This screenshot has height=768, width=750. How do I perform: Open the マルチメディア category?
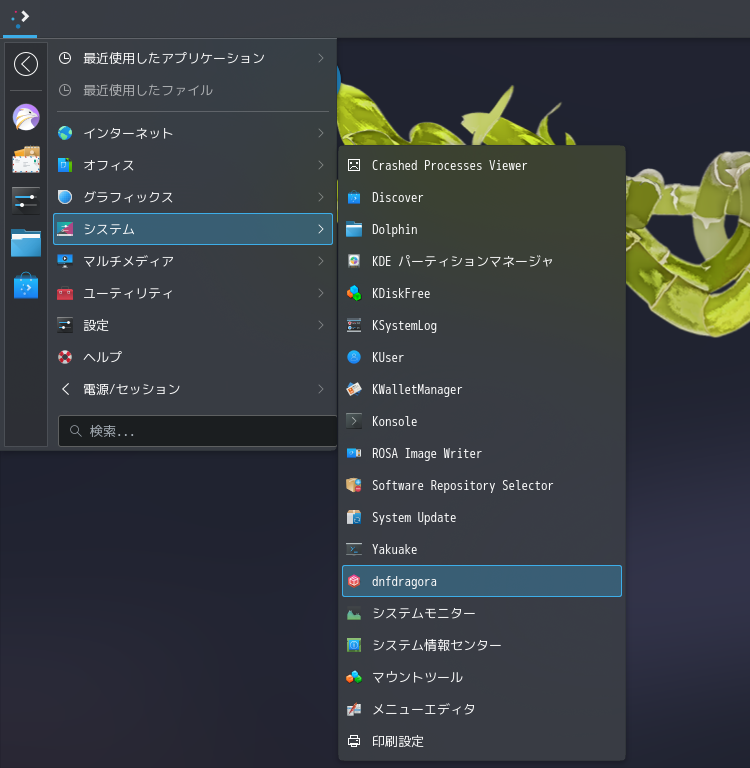pos(193,261)
